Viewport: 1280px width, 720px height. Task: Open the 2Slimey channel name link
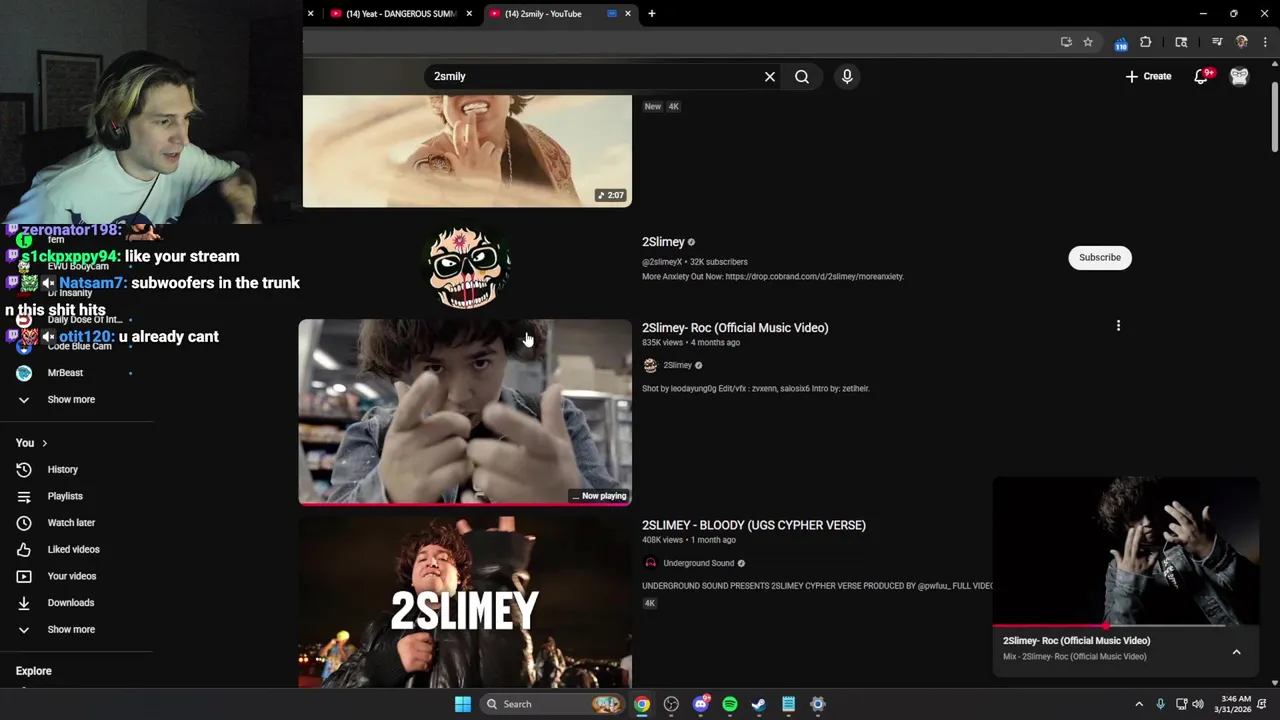pos(663,242)
